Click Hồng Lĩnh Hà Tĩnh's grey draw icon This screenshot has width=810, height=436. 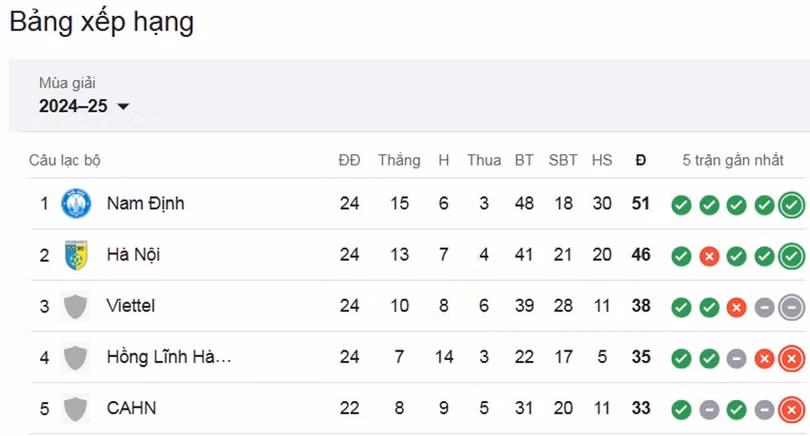click(736, 358)
